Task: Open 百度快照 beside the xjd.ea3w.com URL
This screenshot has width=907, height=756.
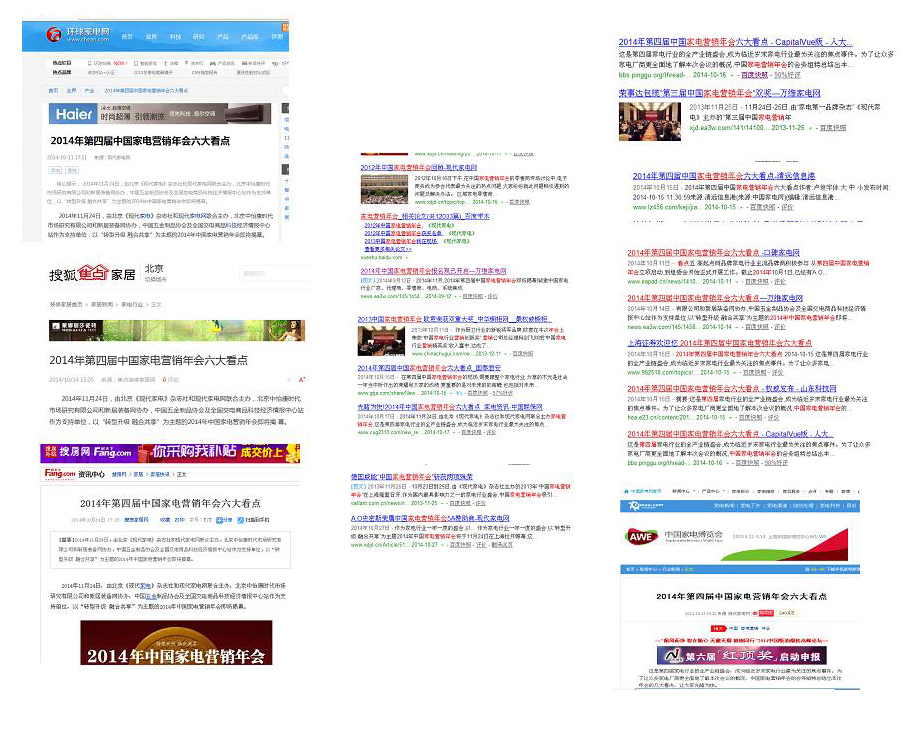Action: (x=832, y=128)
